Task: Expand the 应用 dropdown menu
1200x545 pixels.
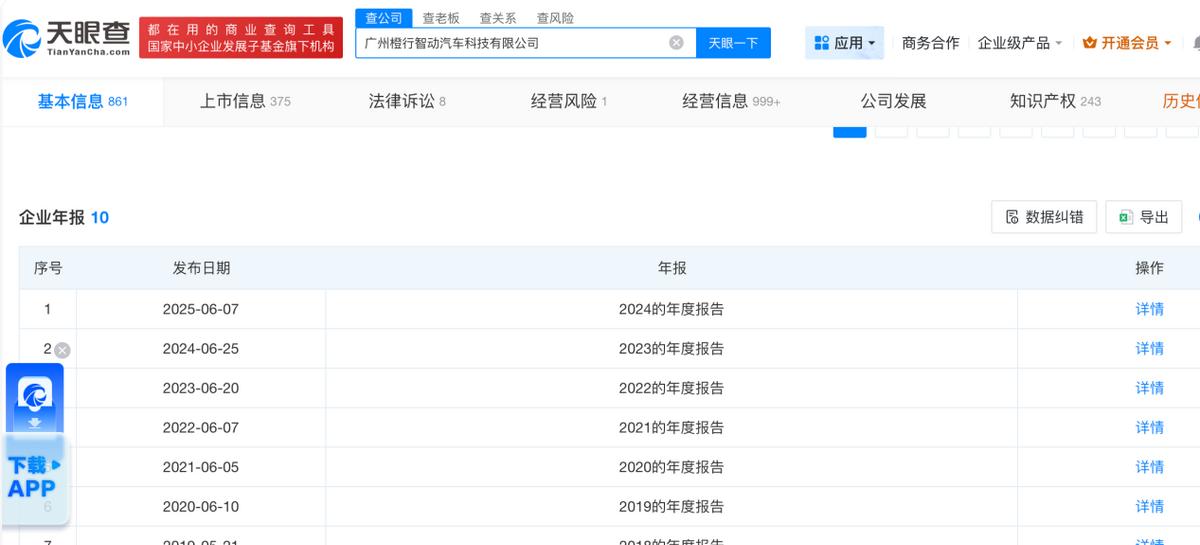Action: [844, 43]
